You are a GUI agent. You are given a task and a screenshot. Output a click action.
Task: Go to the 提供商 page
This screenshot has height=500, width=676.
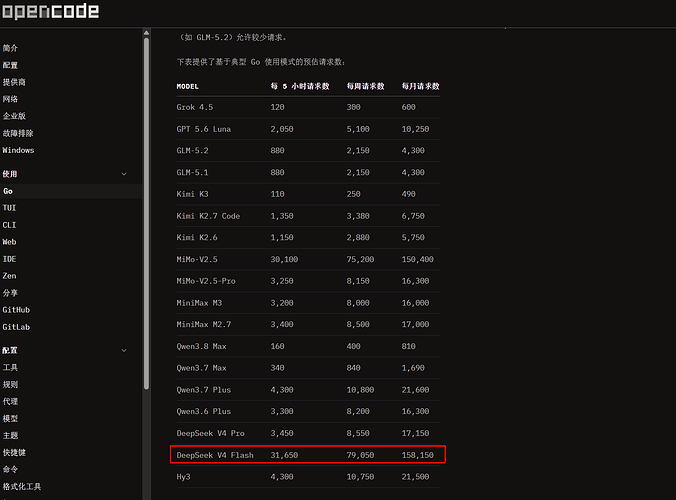pos(14,82)
